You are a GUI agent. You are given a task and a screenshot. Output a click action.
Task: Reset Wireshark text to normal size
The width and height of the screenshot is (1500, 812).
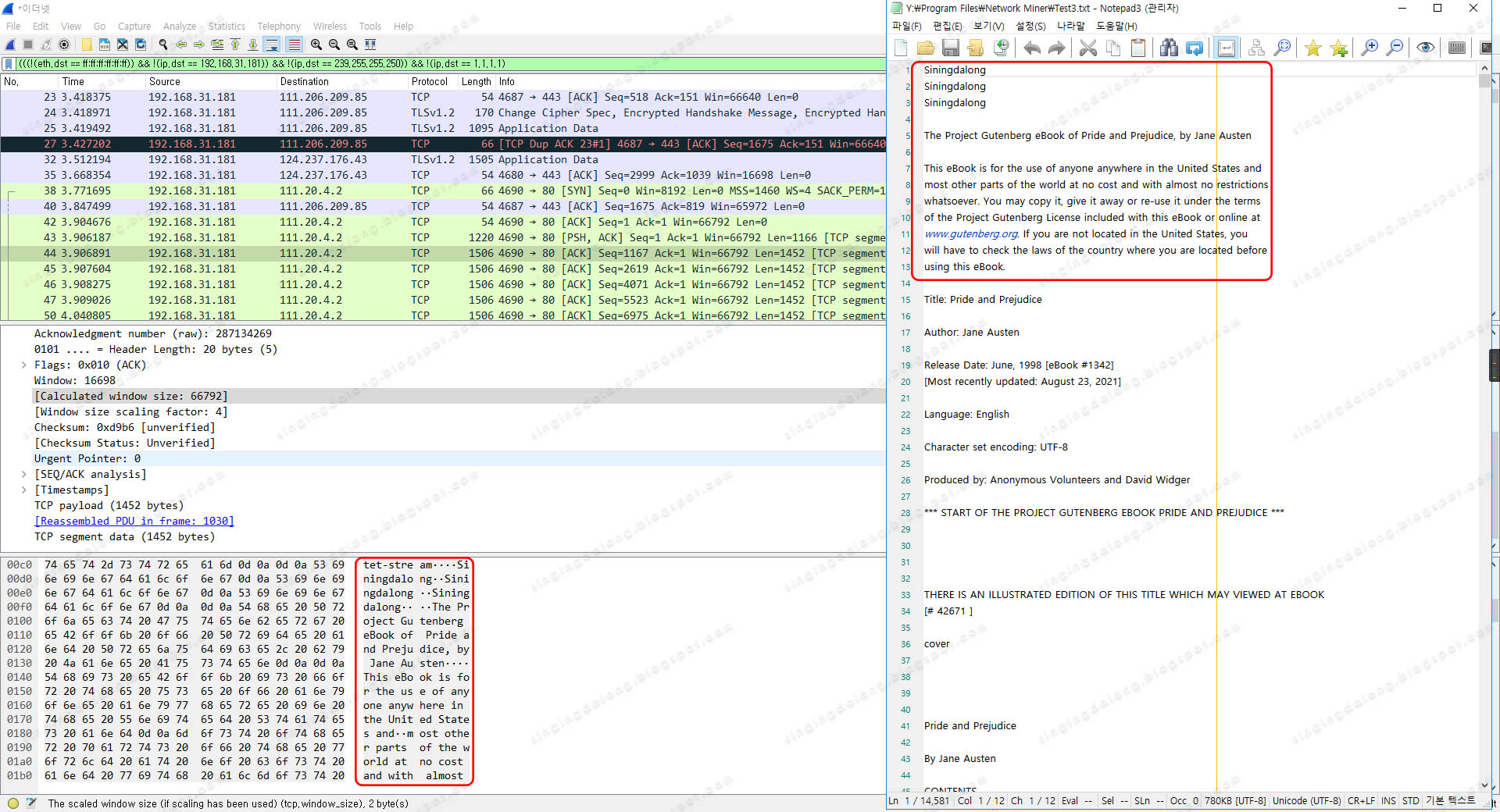352,45
